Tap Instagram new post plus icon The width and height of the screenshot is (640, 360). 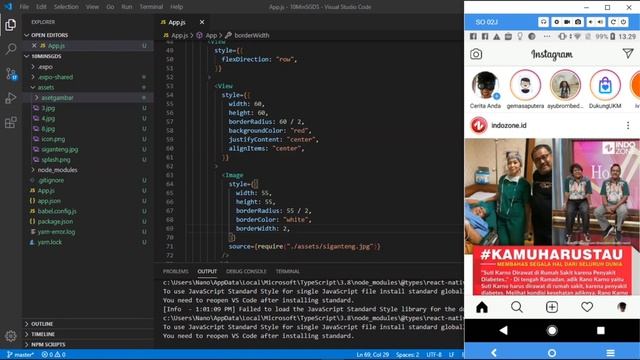[552, 307]
